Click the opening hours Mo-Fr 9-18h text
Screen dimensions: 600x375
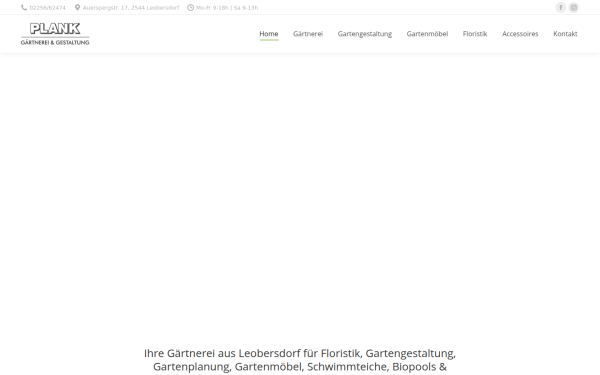(227, 8)
